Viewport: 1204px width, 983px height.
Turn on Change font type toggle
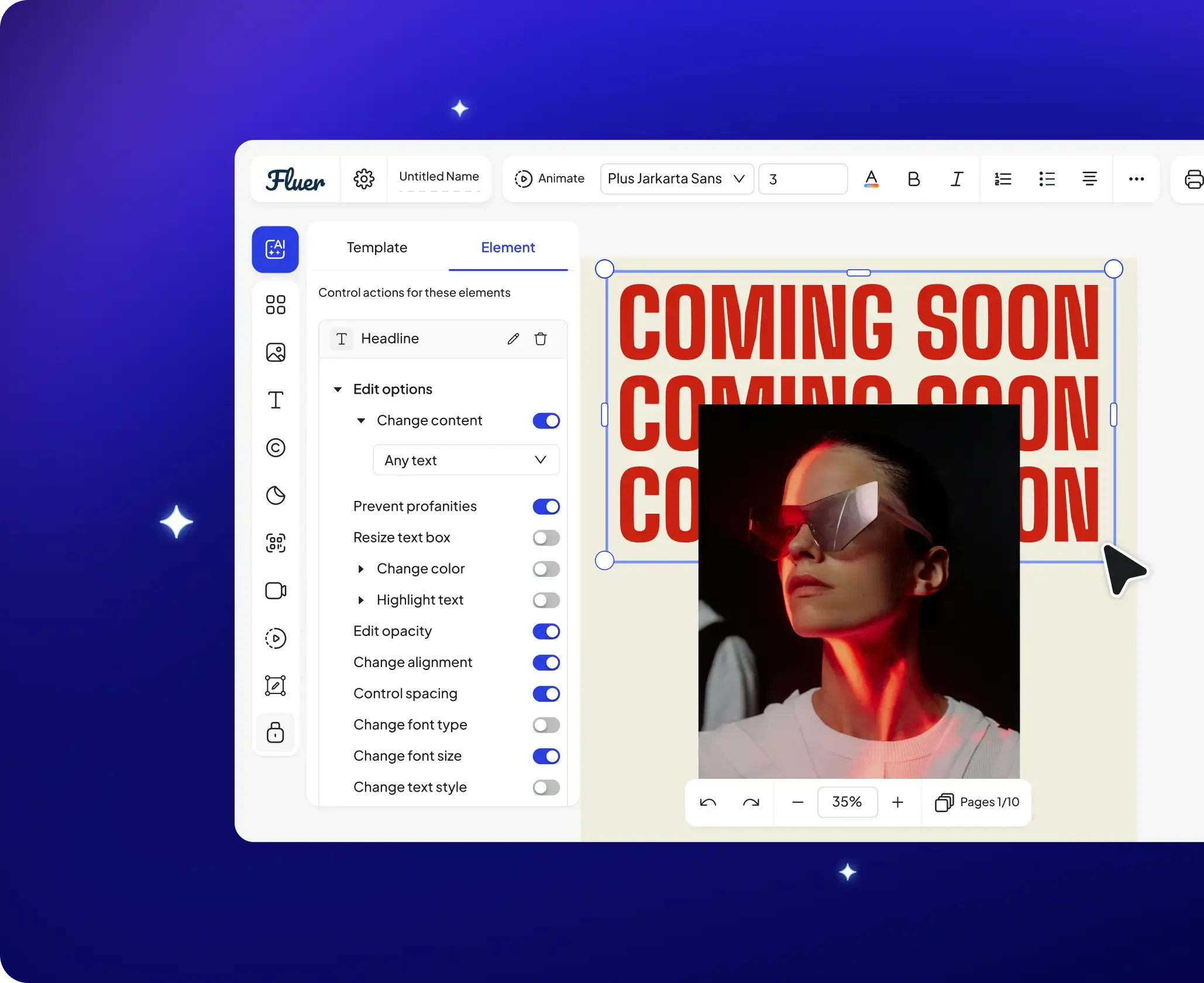coord(546,725)
